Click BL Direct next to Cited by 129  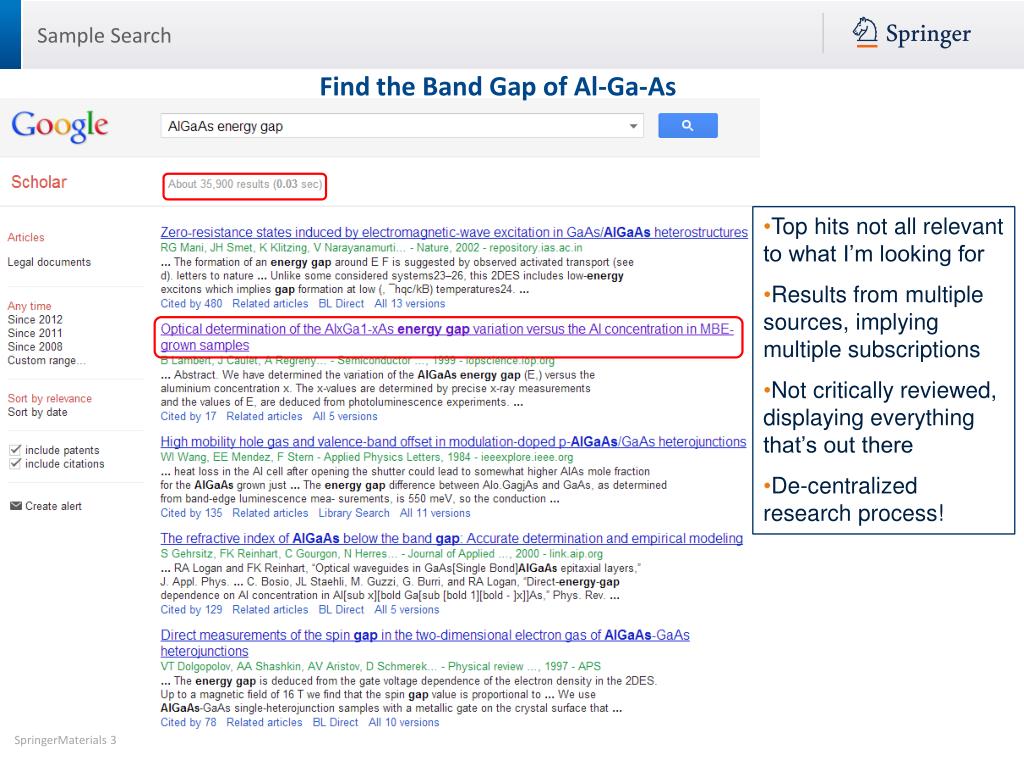point(342,610)
